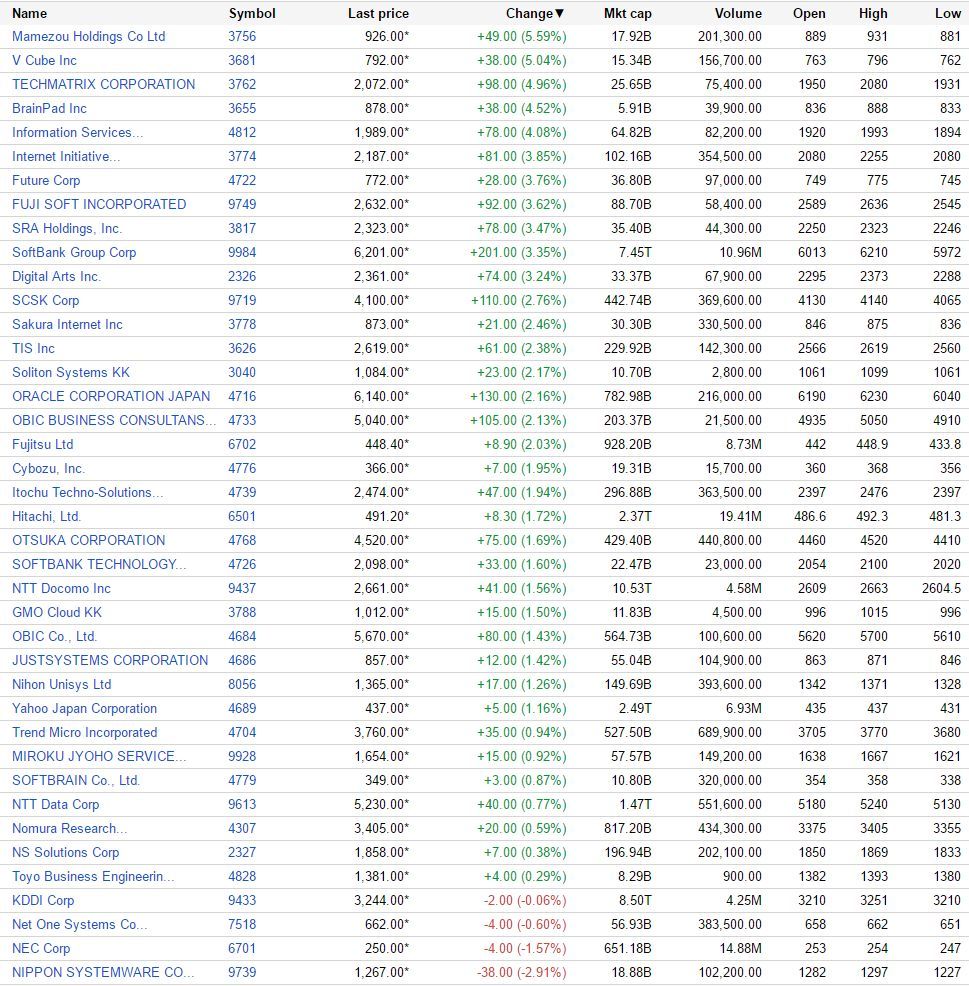Open the NEC Corp link
Screen dimensions: 969x986
(41, 948)
